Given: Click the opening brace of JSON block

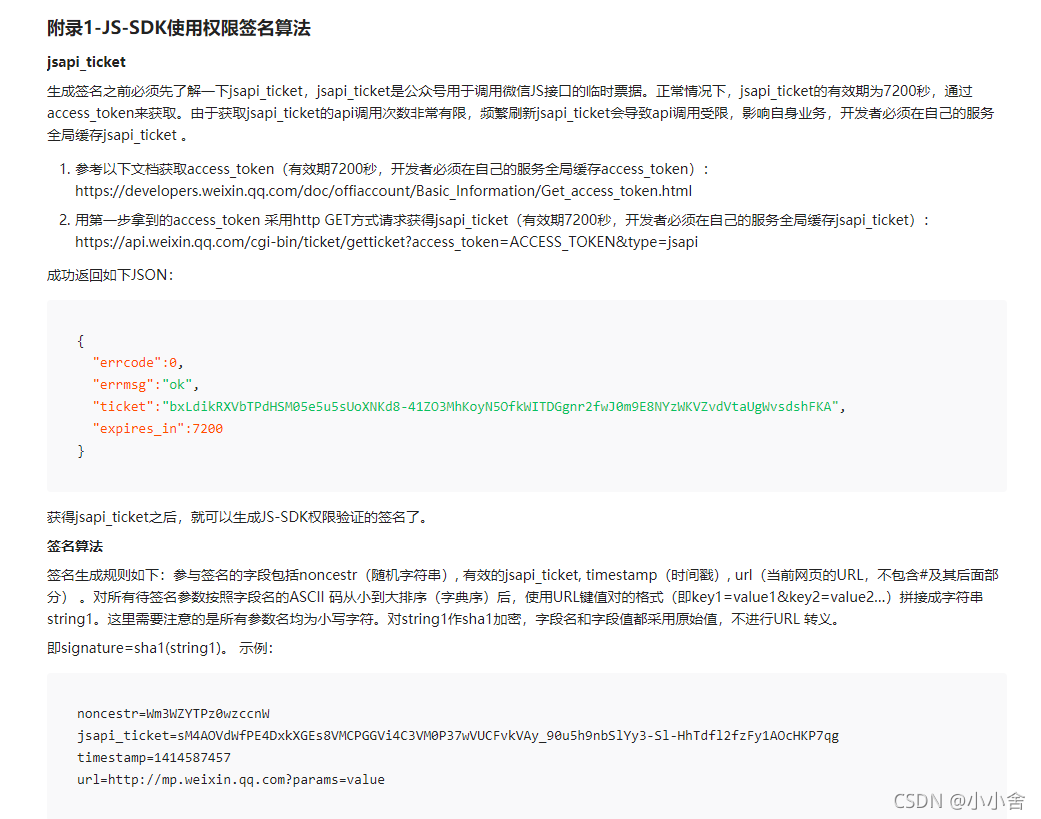Looking at the screenshot, I should click(81, 340).
